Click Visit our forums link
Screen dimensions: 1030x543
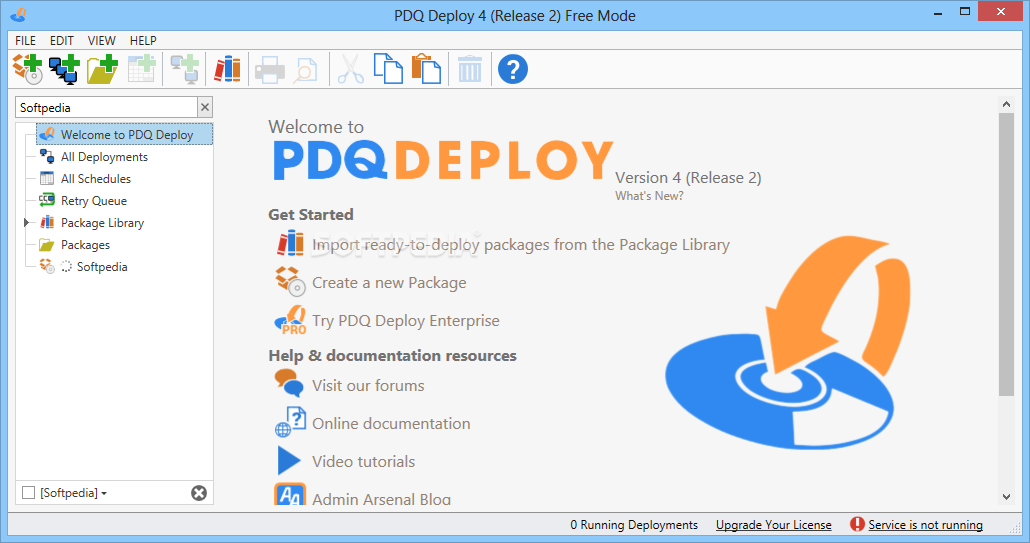click(x=368, y=385)
